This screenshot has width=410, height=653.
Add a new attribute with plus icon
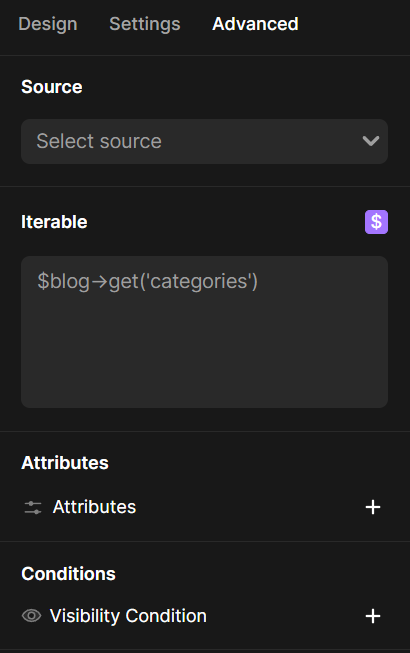click(x=373, y=507)
